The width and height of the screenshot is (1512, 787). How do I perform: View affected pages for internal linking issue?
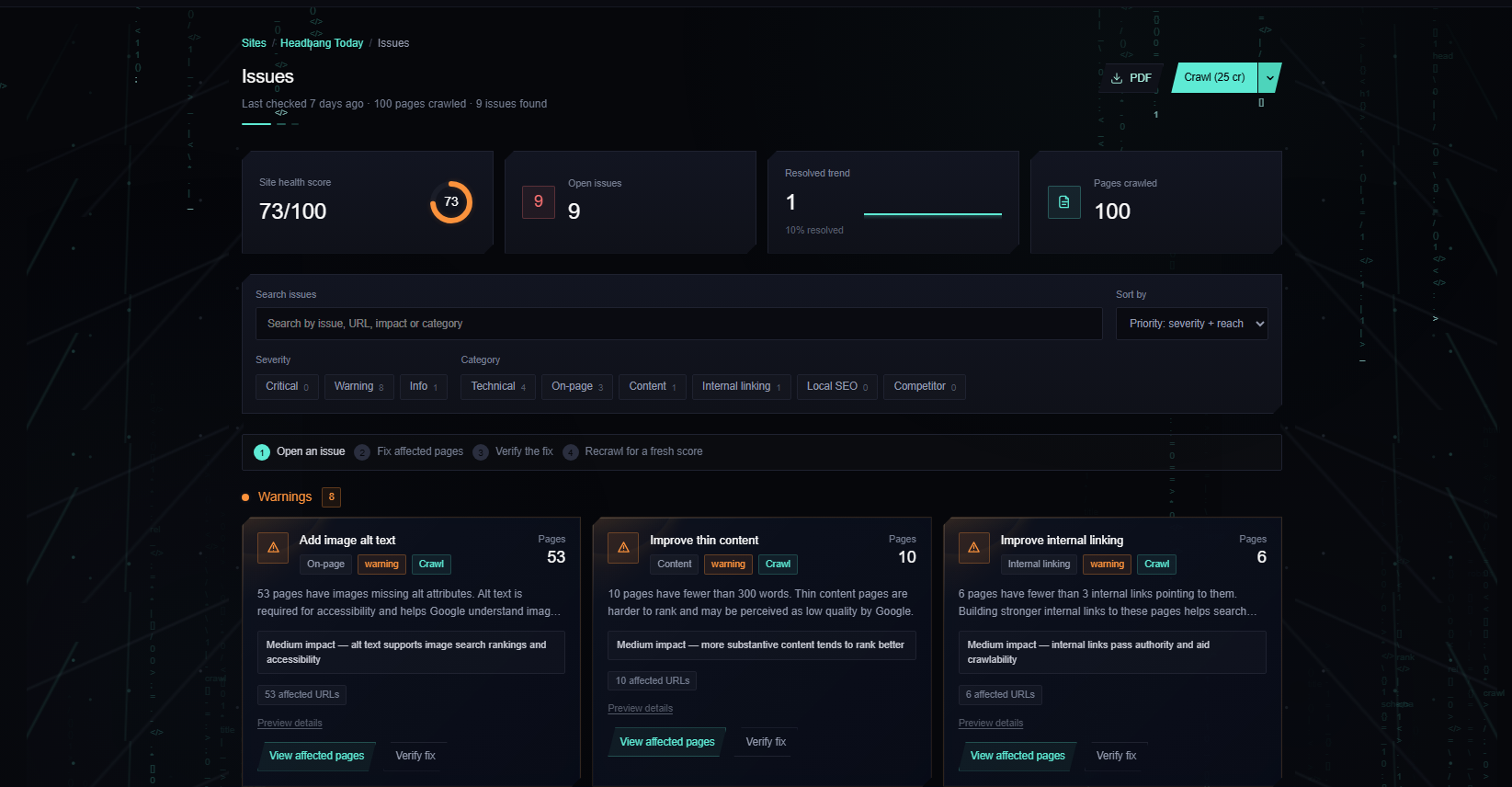point(1017,756)
